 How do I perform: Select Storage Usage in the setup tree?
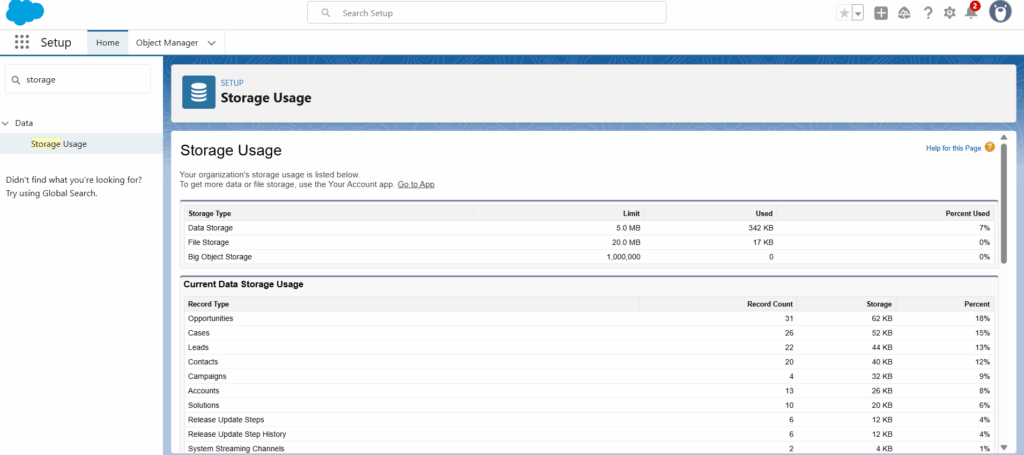point(59,144)
